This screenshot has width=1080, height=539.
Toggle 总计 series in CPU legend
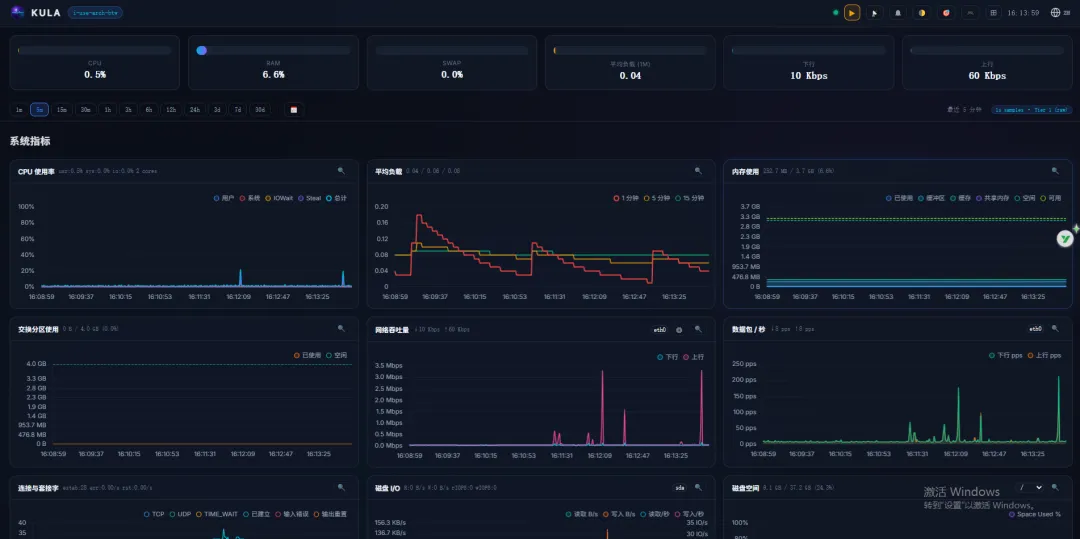click(336, 198)
